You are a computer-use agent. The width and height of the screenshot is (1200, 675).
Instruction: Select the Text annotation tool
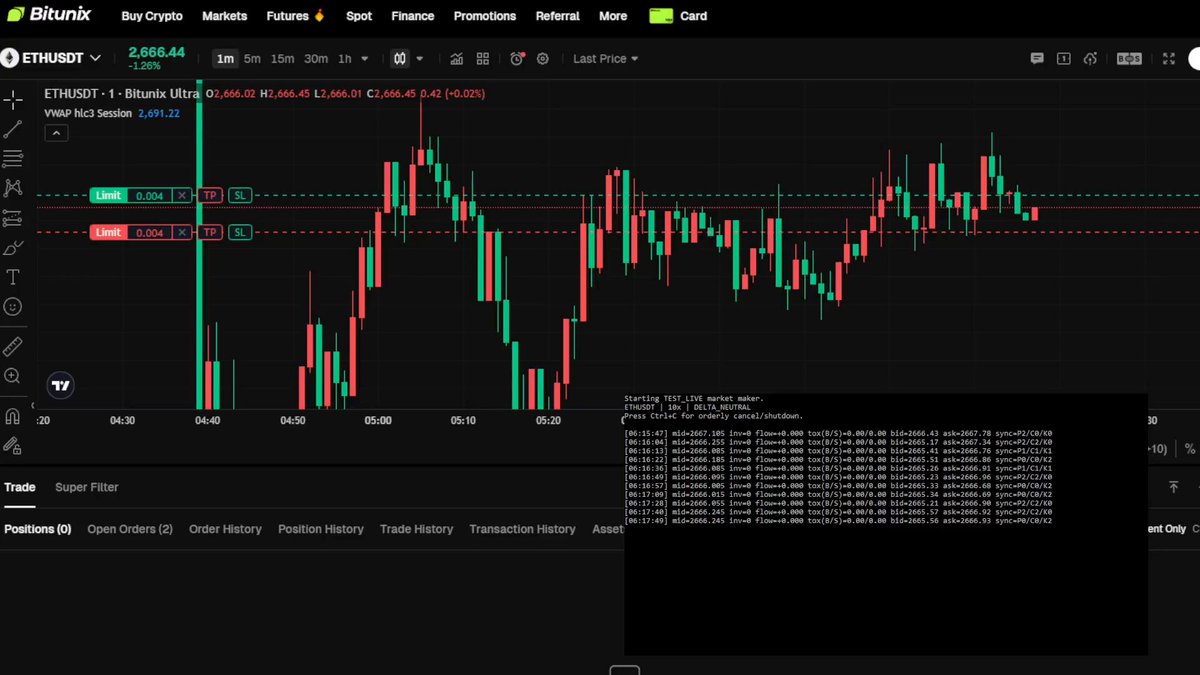[x=13, y=277]
